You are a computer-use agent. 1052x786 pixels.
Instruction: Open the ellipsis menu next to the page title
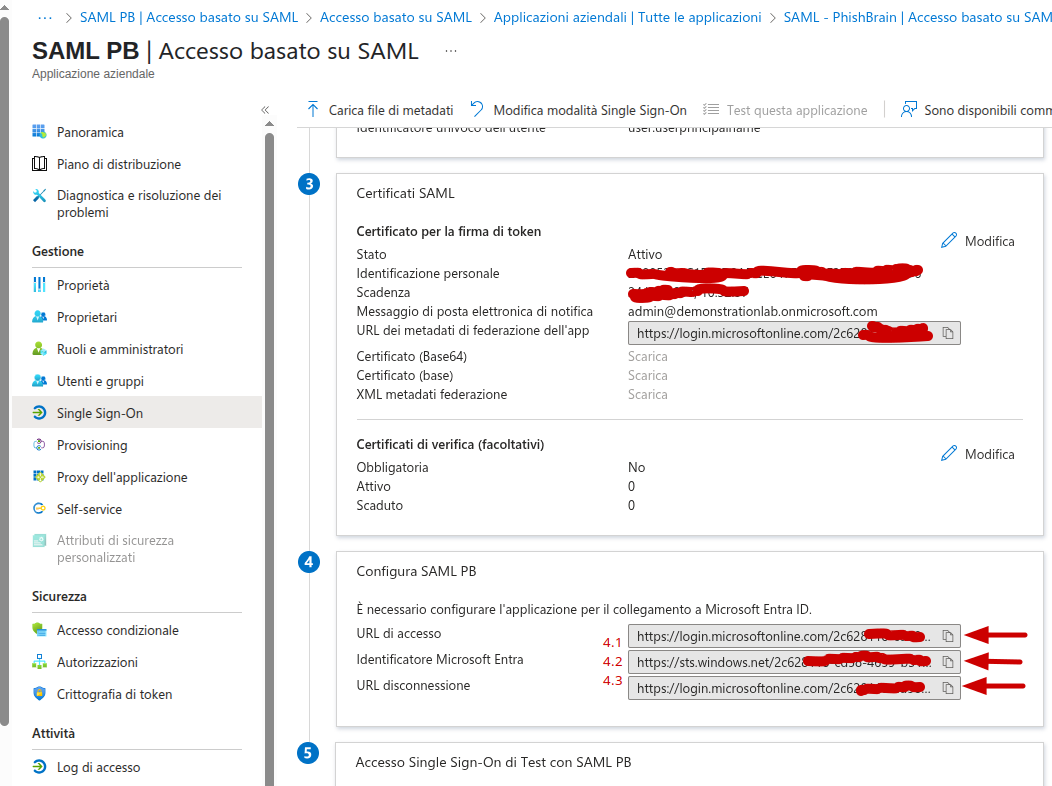[x=451, y=51]
